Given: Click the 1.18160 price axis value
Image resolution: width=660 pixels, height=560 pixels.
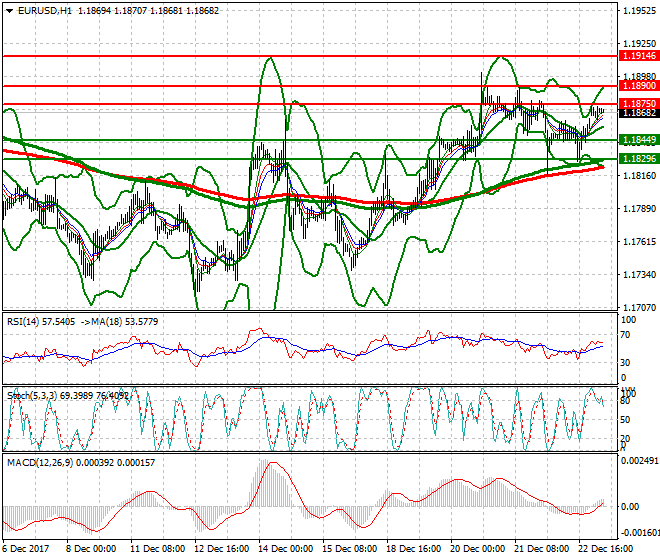Looking at the screenshot, I should pyautogui.click(x=639, y=176).
